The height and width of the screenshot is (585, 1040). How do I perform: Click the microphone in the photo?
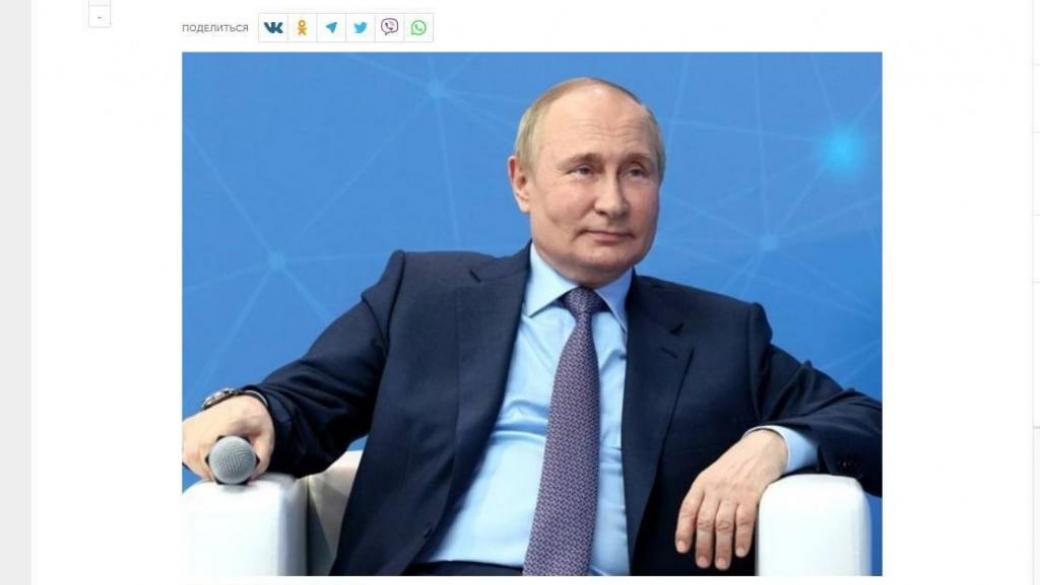[232, 459]
